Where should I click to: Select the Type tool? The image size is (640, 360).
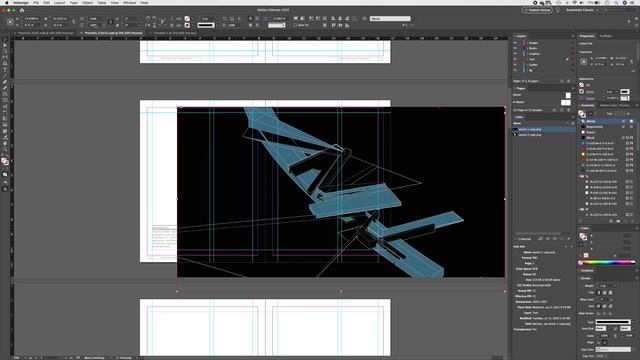click(x=5, y=70)
